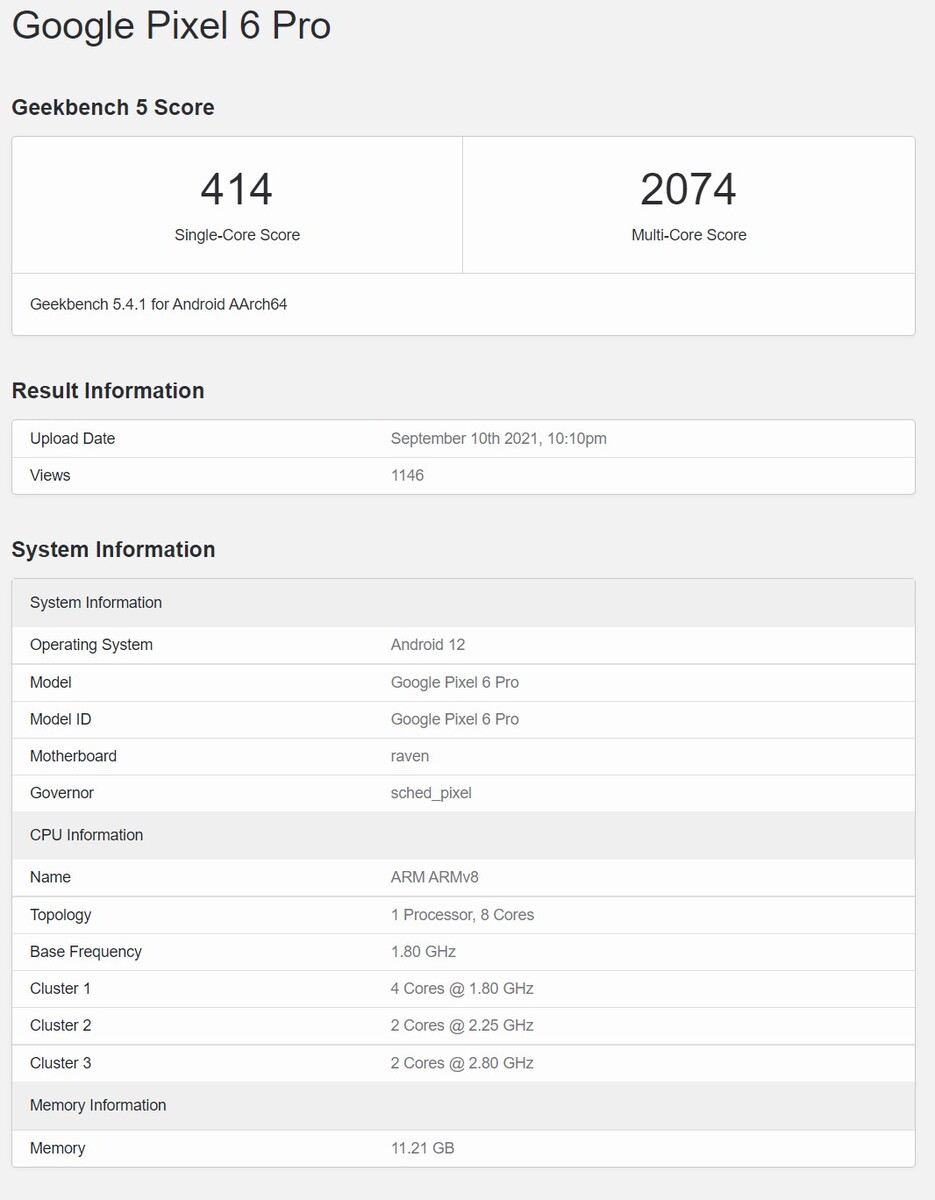
Task: Click the Geekbench 5.4.1 for Android AArch64 text
Action: (158, 304)
